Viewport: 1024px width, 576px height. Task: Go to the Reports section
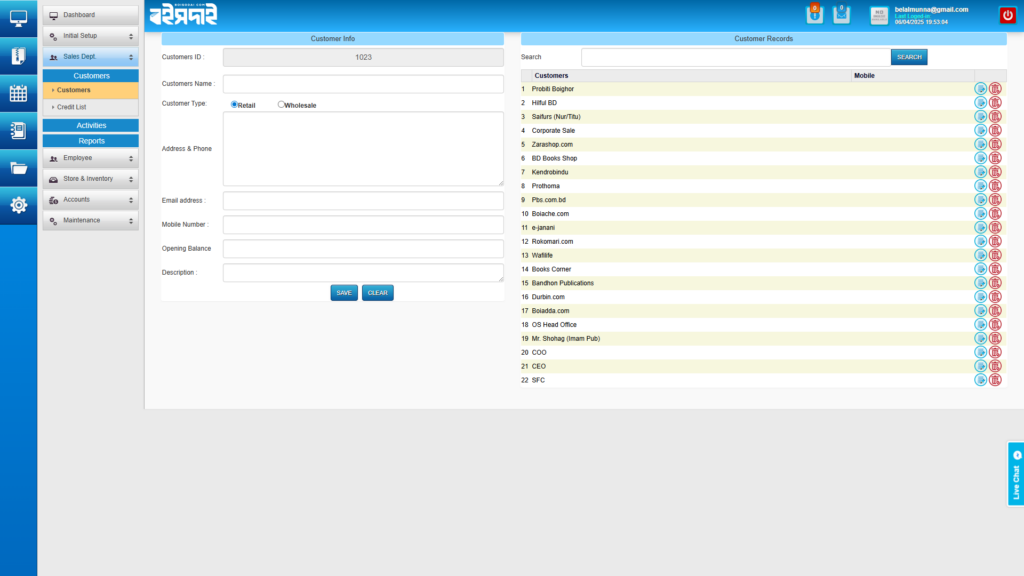tap(91, 140)
